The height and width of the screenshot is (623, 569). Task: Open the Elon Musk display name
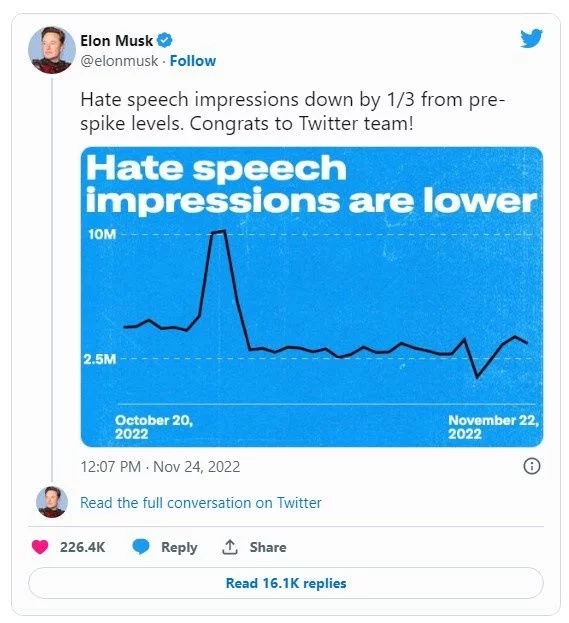click(116, 41)
